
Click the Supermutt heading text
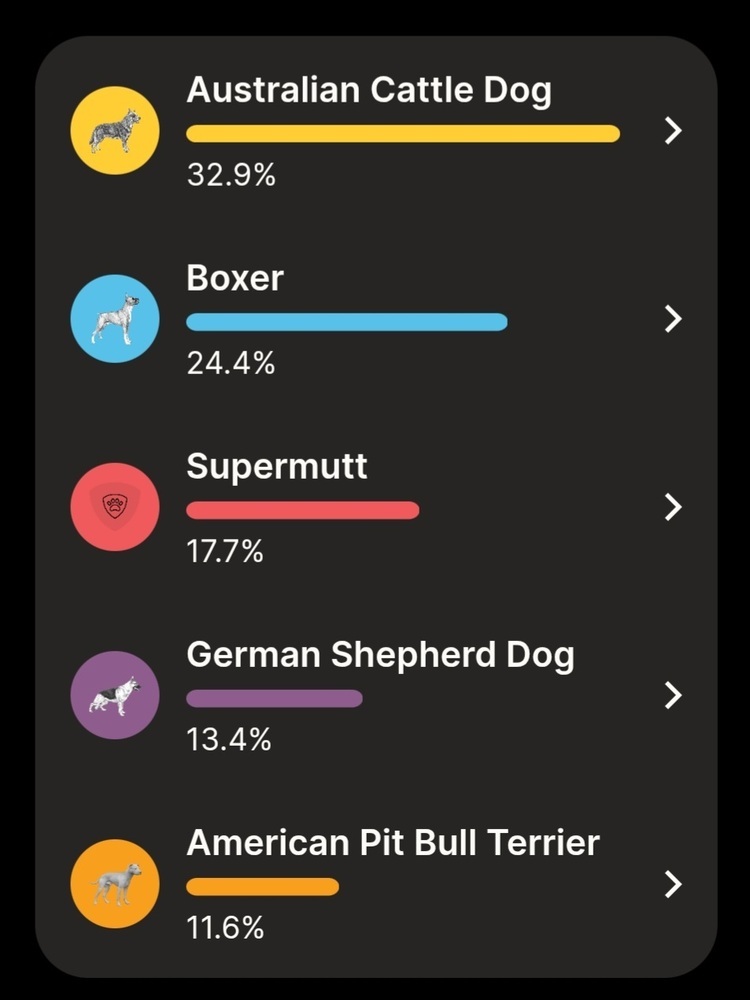pyautogui.click(x=277, y=466)
